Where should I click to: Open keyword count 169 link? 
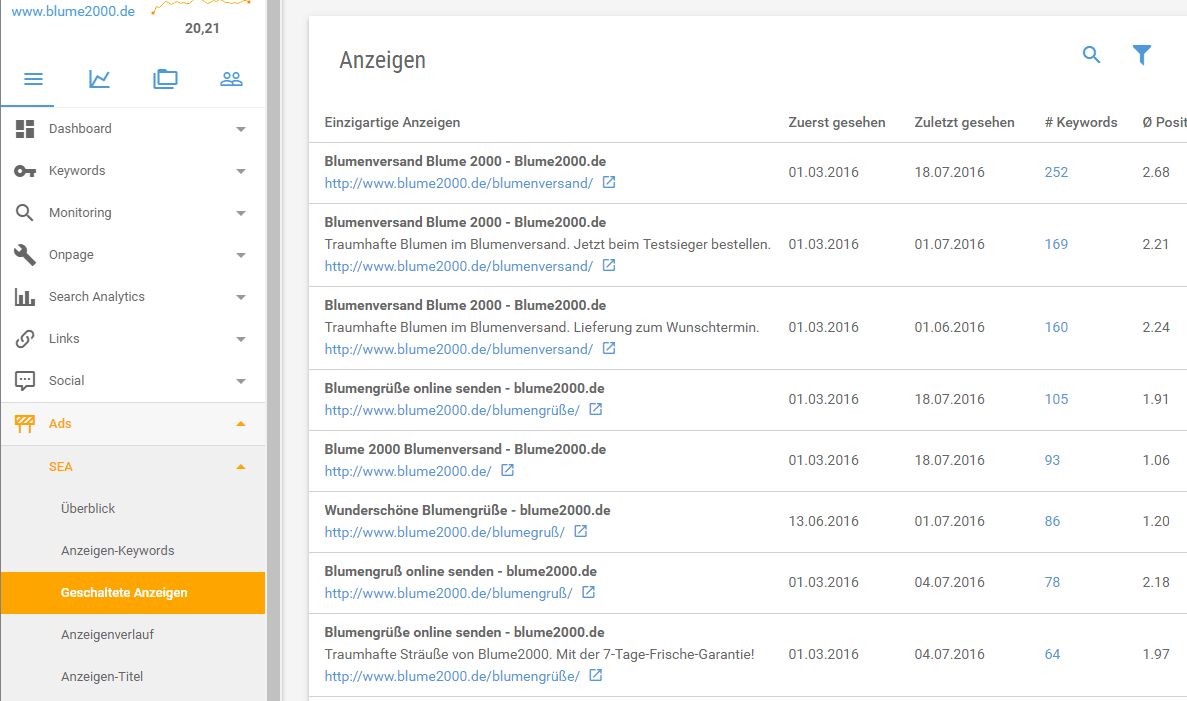(x=1056, y=244)
